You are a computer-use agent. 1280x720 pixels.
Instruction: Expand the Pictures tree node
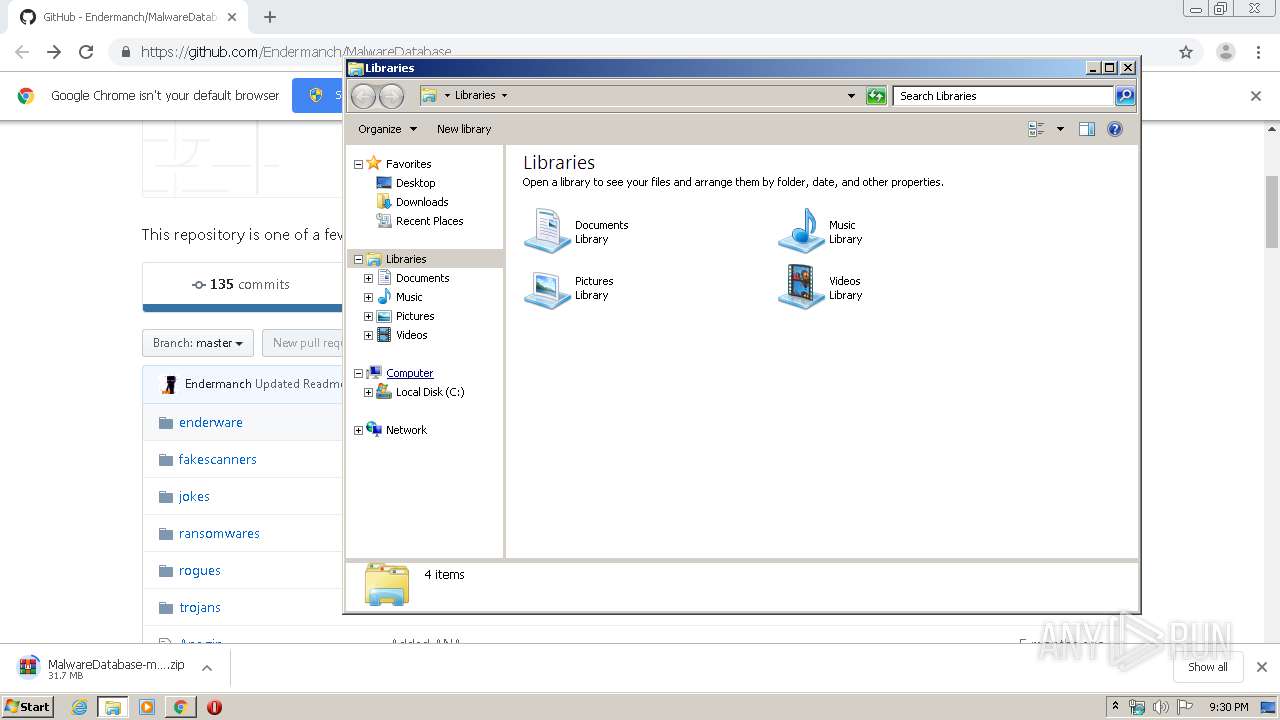tap(368, 316)
